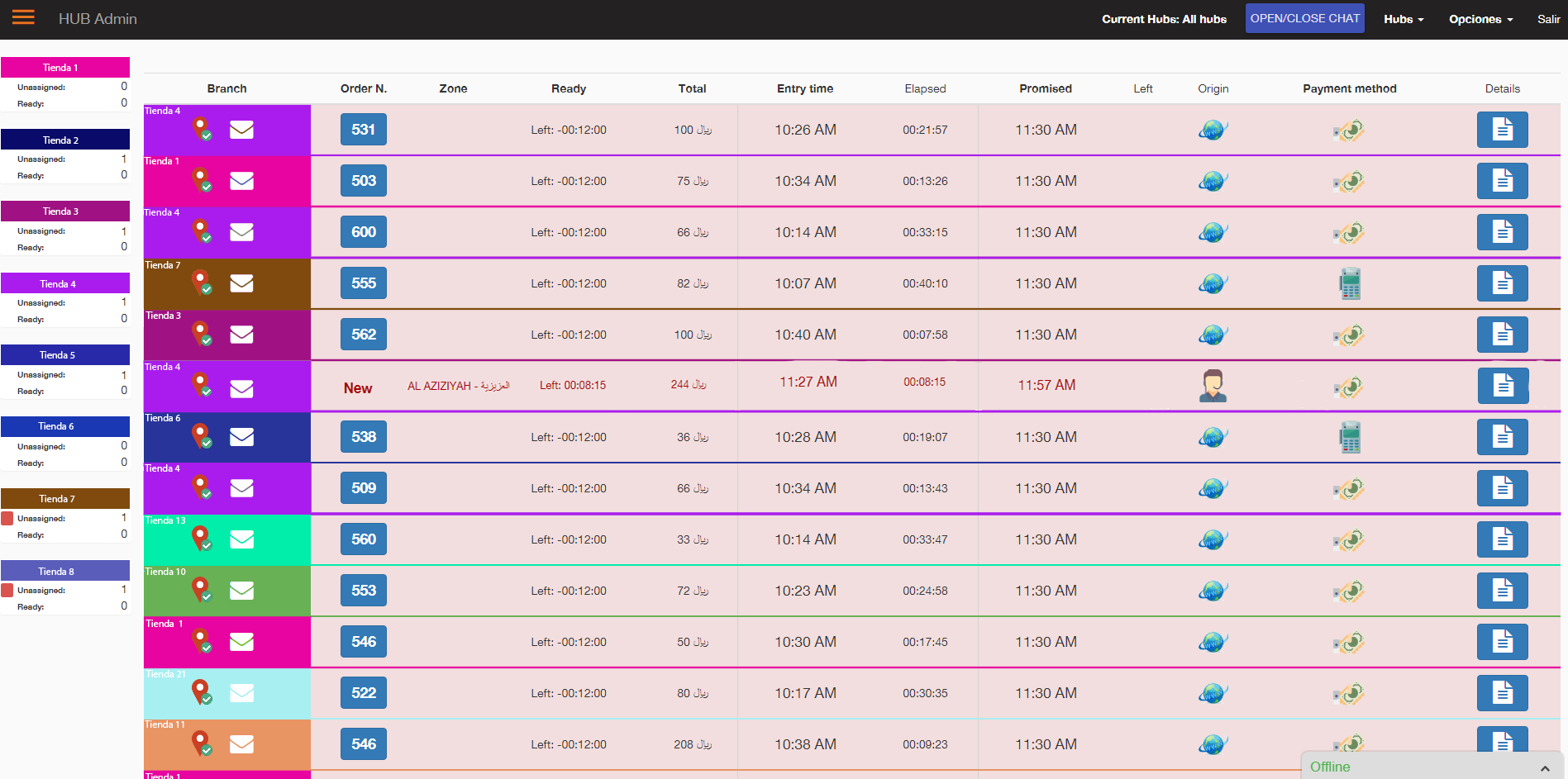Click the agent origin icon on New order
The height and width of the screenshot is (779, 1568).
click(1213, 385)
